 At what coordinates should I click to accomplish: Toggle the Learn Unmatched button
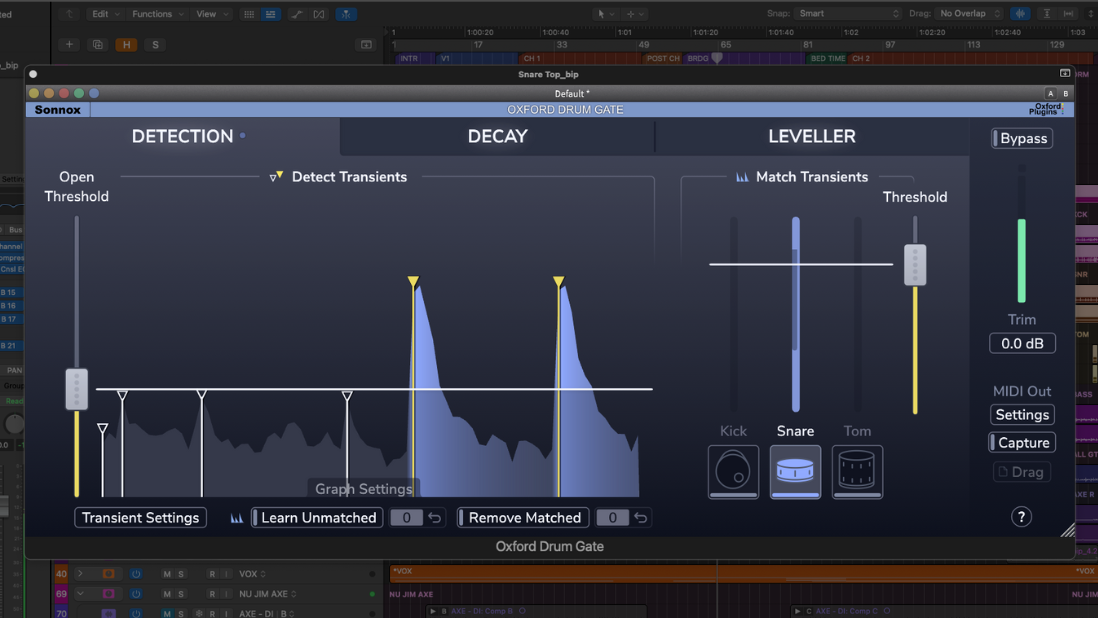317,518
